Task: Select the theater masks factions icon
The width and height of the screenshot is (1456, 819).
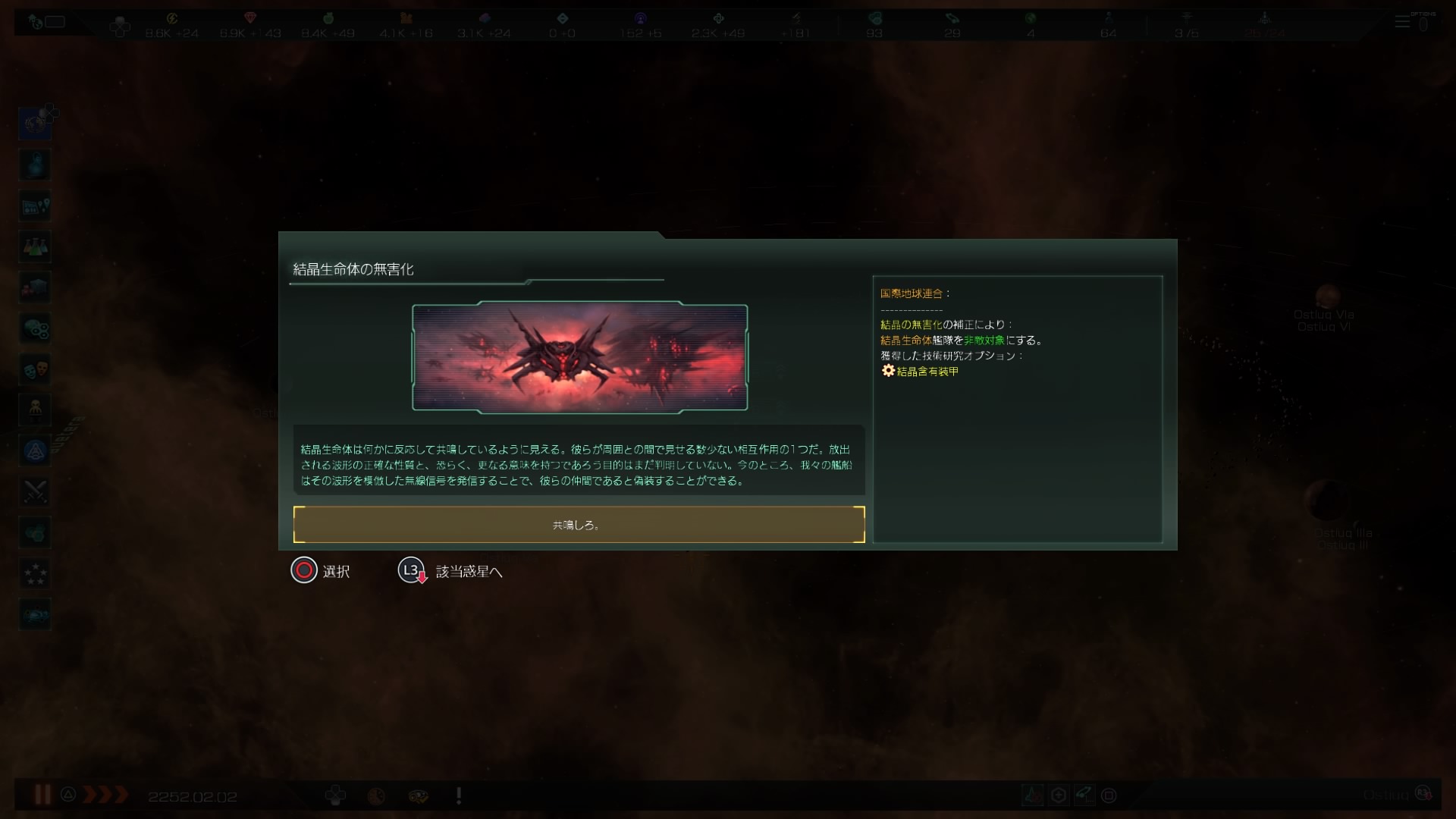Action: [x=35, y=369]
